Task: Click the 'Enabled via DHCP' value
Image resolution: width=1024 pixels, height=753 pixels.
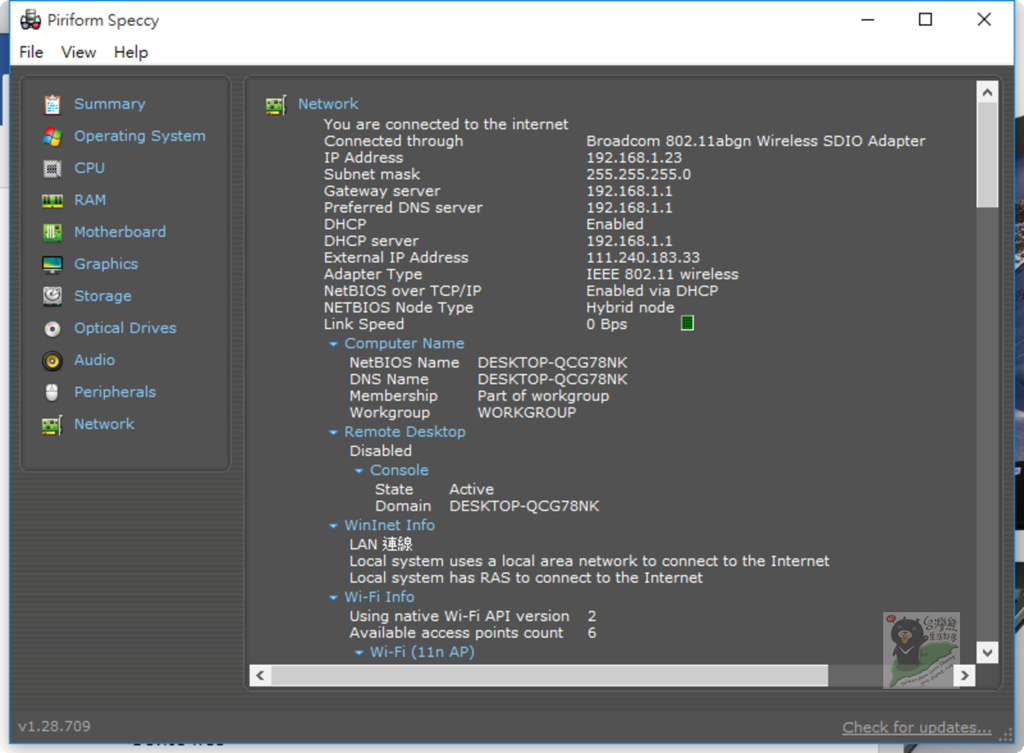Action: [x=652, y=291]
